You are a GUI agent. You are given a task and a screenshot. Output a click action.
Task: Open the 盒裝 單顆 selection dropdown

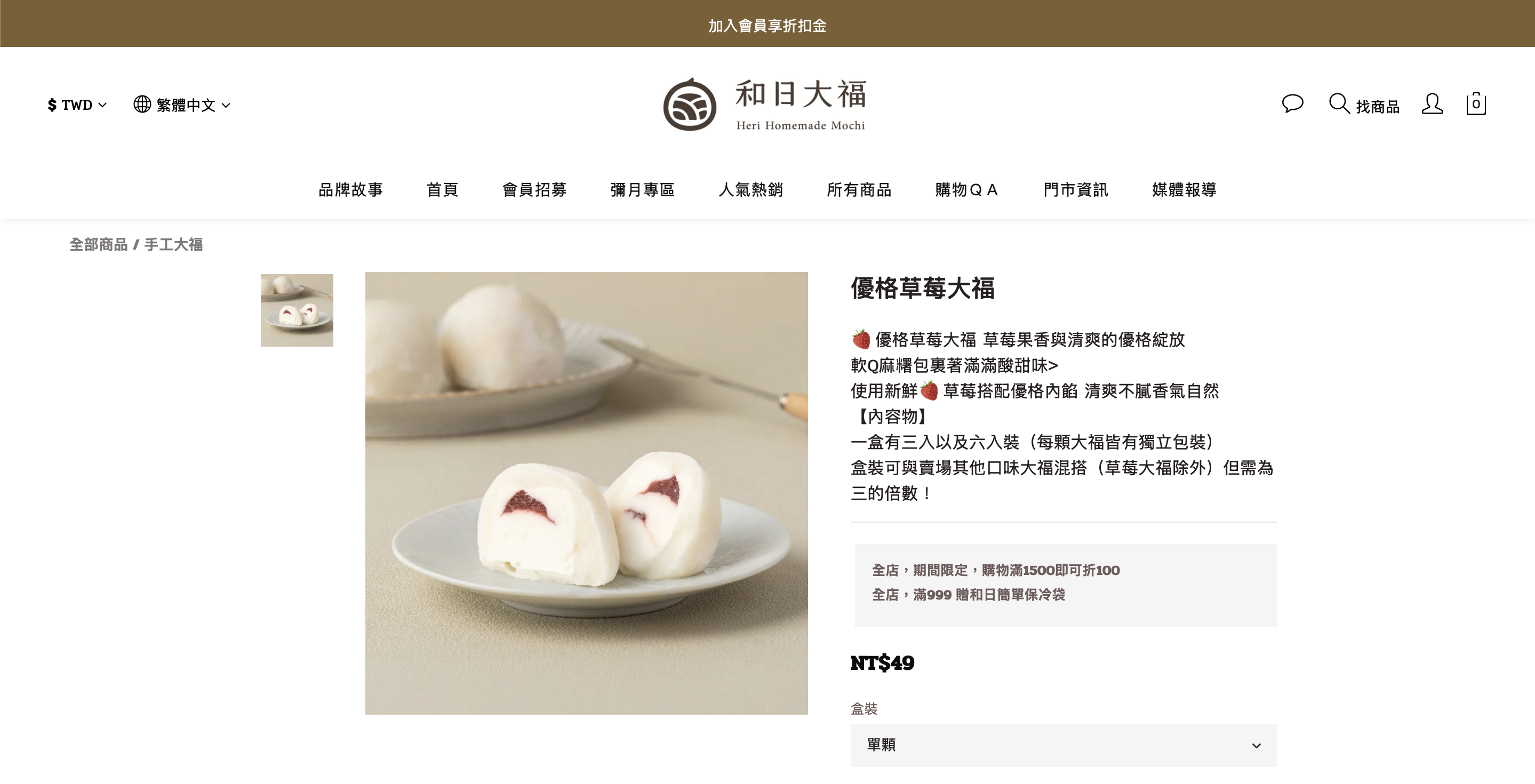click(1064, 745)
